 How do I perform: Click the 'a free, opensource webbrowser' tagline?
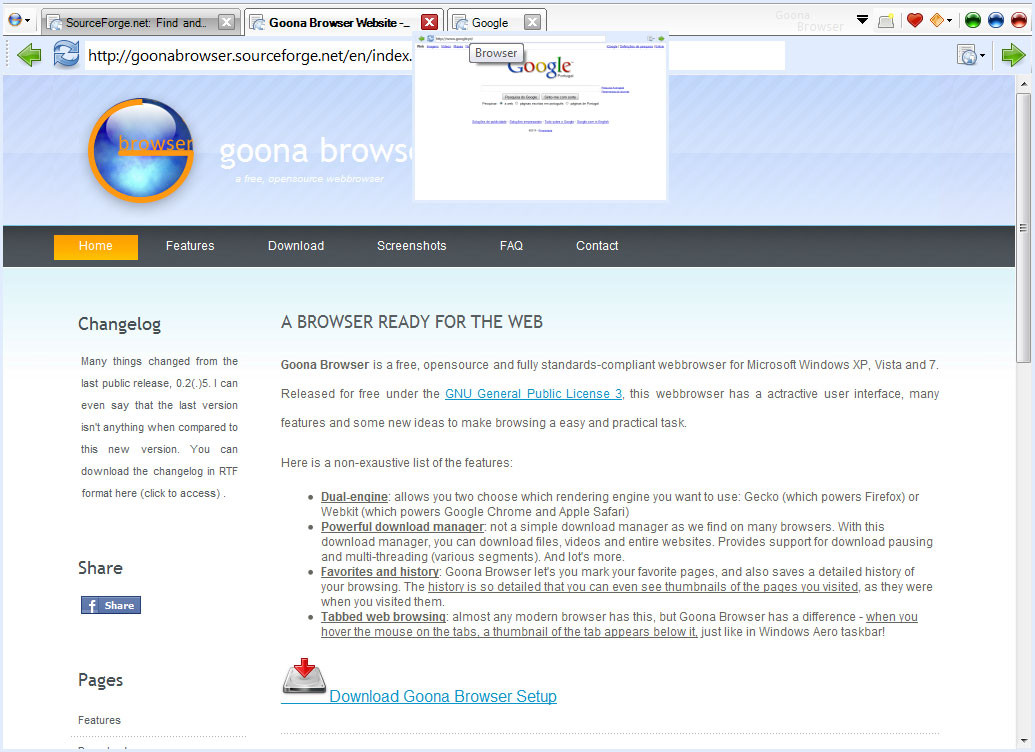(x=310, y=179)
